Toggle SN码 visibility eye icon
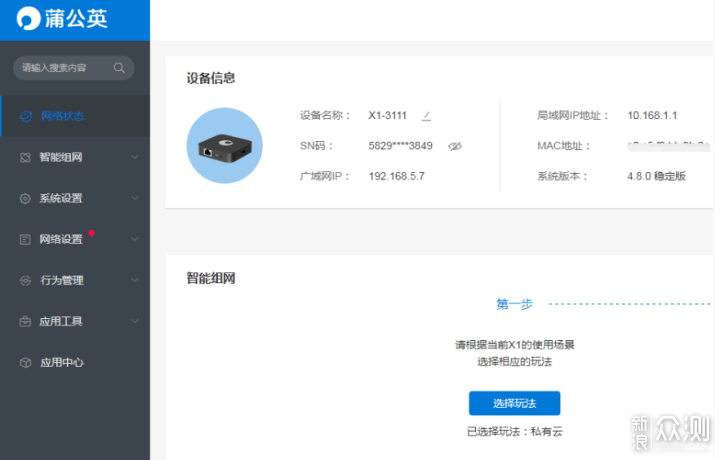Screen dimensions: 720x460 pos(455,146)
